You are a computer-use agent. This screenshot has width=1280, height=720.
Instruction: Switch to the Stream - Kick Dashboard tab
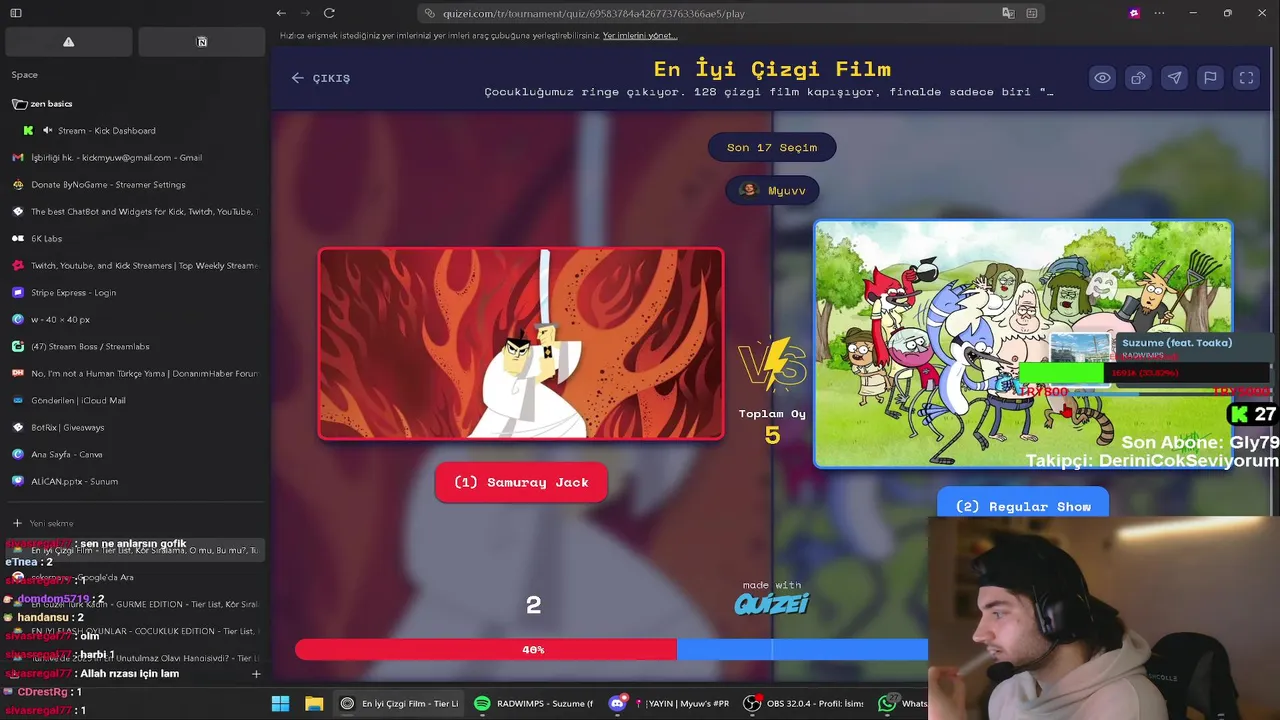134,131
